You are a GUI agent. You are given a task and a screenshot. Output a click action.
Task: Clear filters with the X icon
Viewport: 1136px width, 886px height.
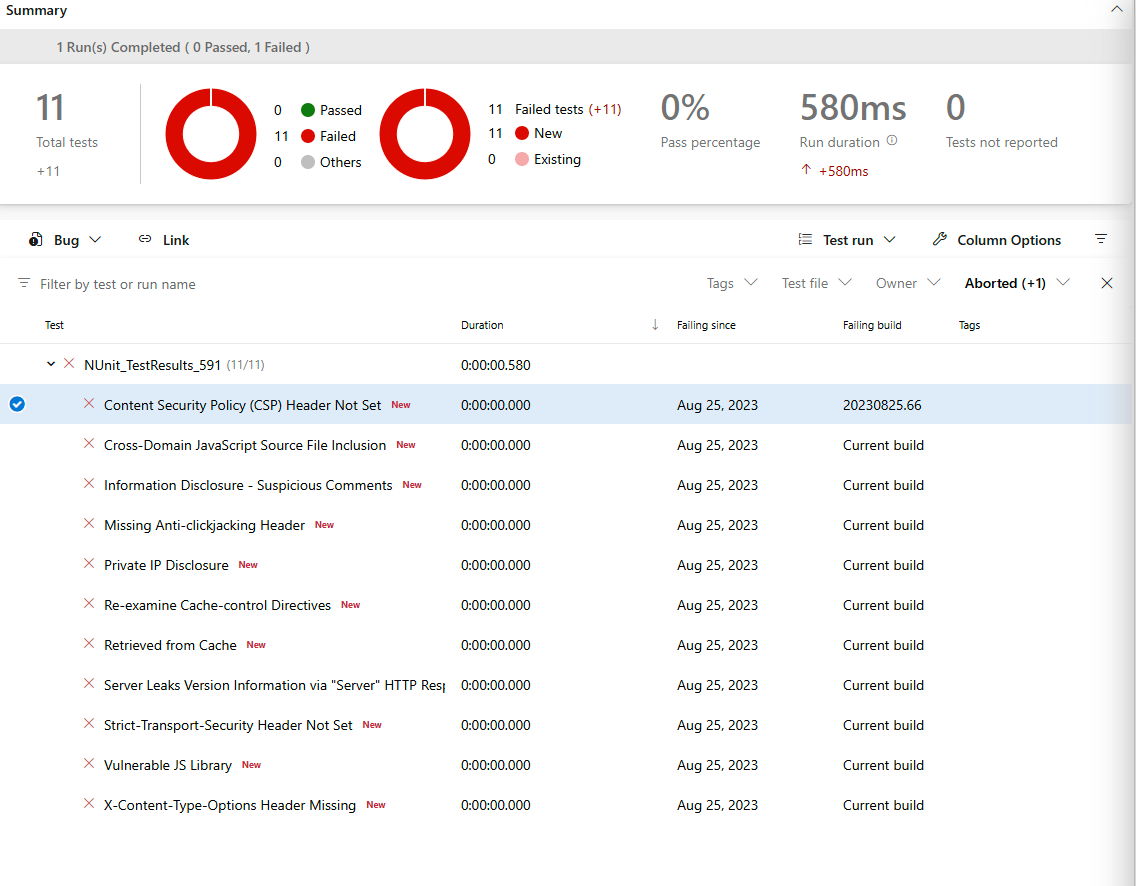pyautogui.click(x=1106, y=283)
